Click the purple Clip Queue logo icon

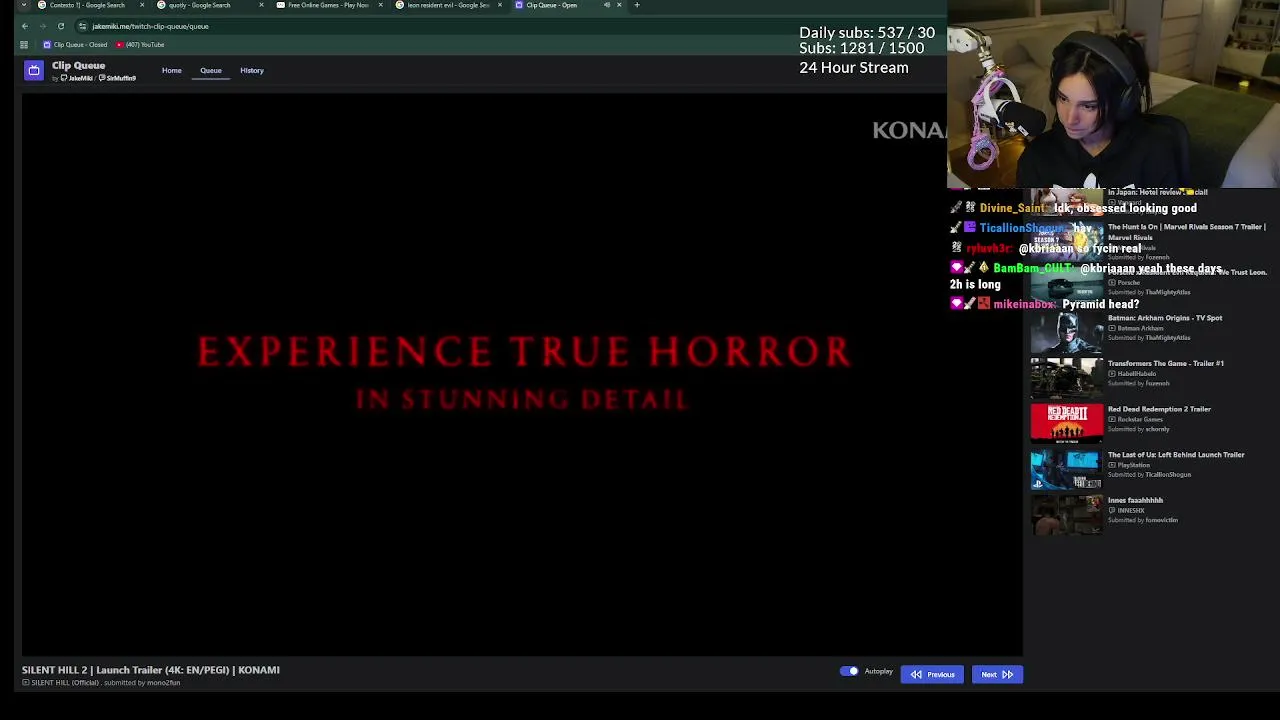(x=34, y=70)
